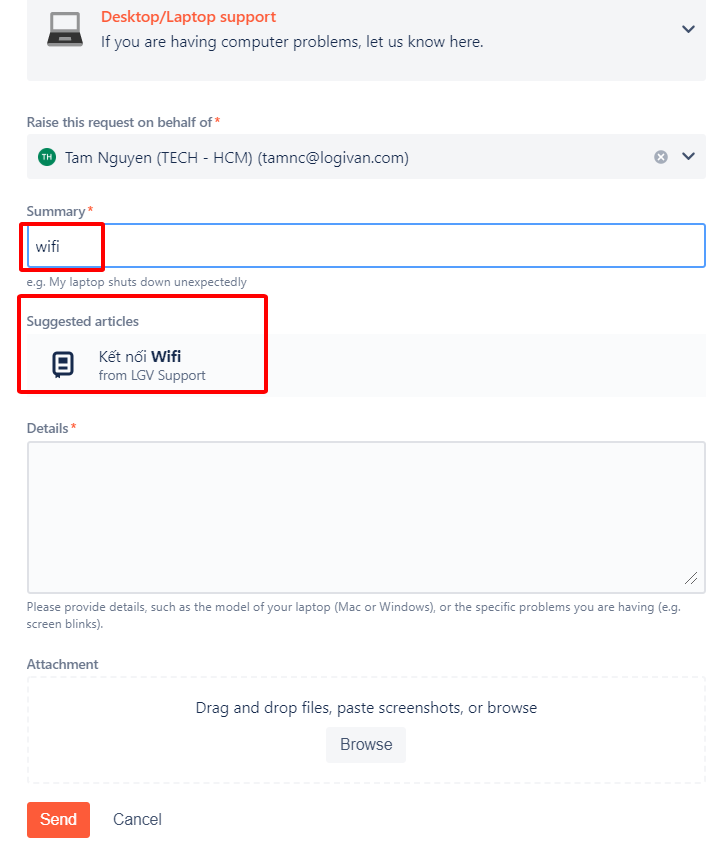The height and width of the screenshot is (854, 725).
Task: Click the Details box resize handle
Action: [x=690, y=578]
